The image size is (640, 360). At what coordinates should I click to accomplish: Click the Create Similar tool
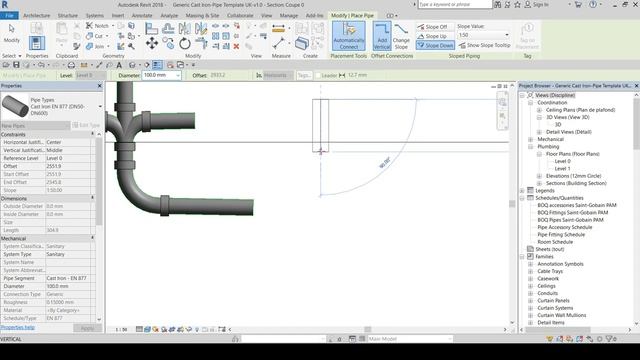302,43
